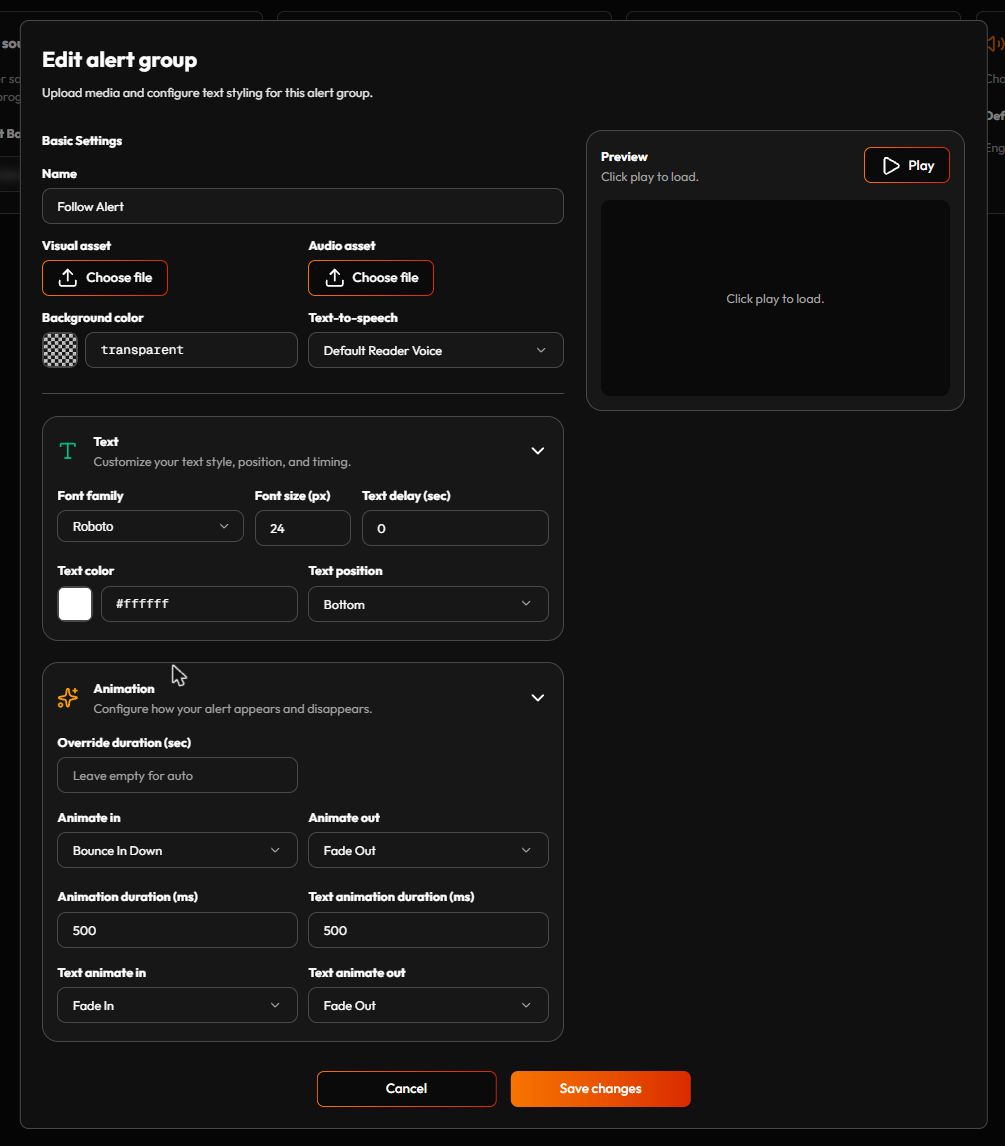The width and height of the screenshot is (1005, 1146).
Task: Open the Animate out dropdown
Action: pos(428,850)
